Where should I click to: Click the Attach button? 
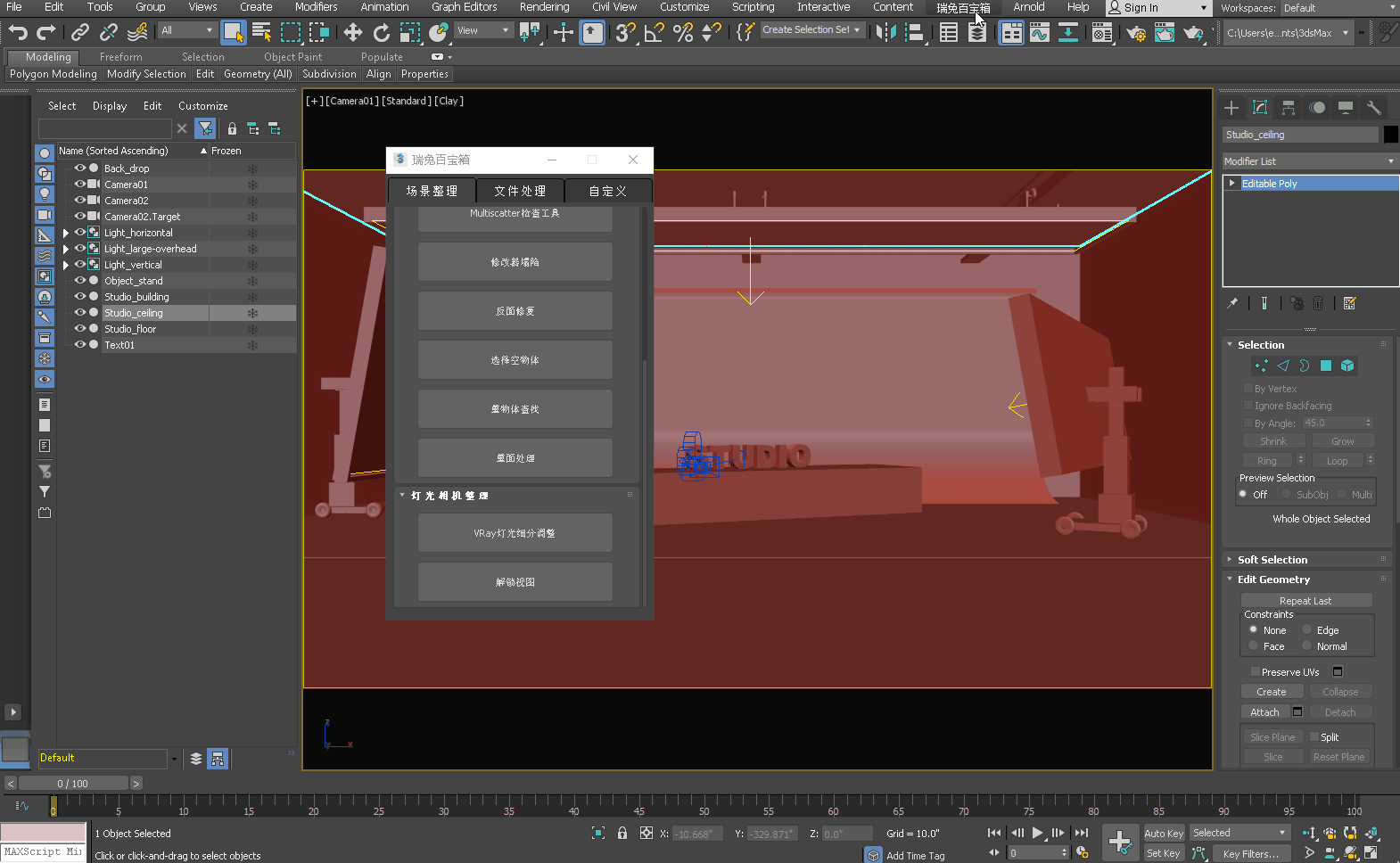coord(1264,712)
